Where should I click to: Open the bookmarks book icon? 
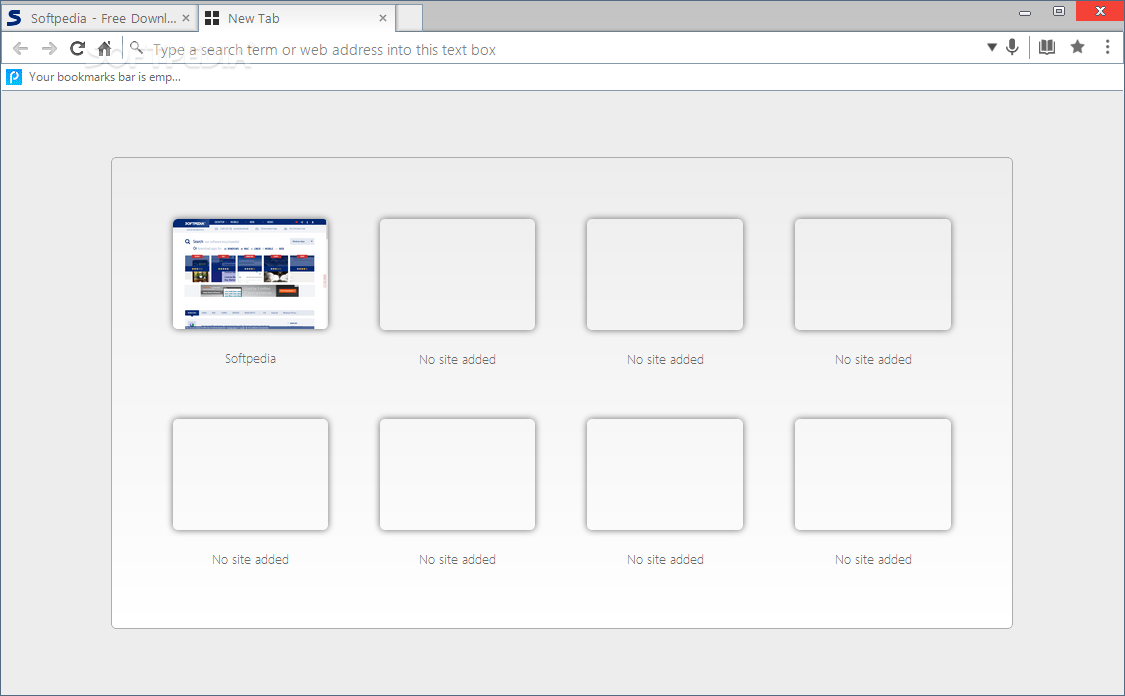click(1047, 47)
